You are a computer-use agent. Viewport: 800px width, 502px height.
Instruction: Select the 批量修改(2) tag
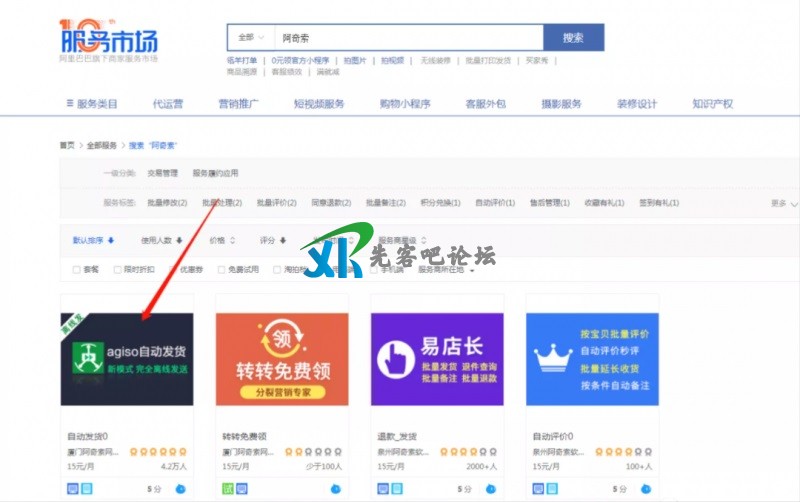pyautogui.click(x=167, y=203)
